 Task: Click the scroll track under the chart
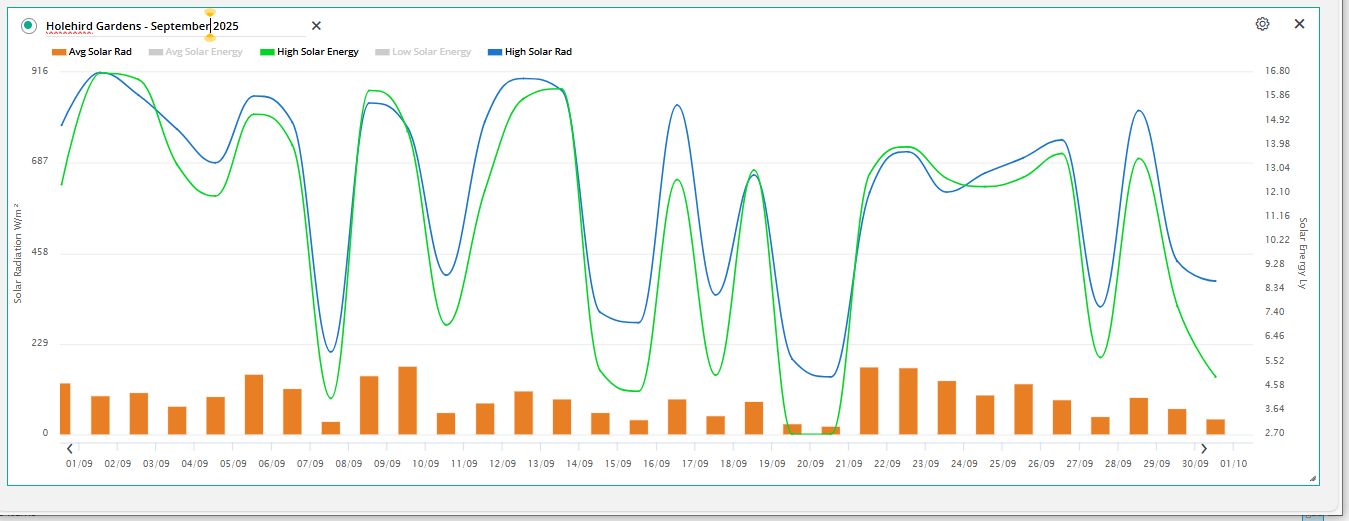(640, 448)
